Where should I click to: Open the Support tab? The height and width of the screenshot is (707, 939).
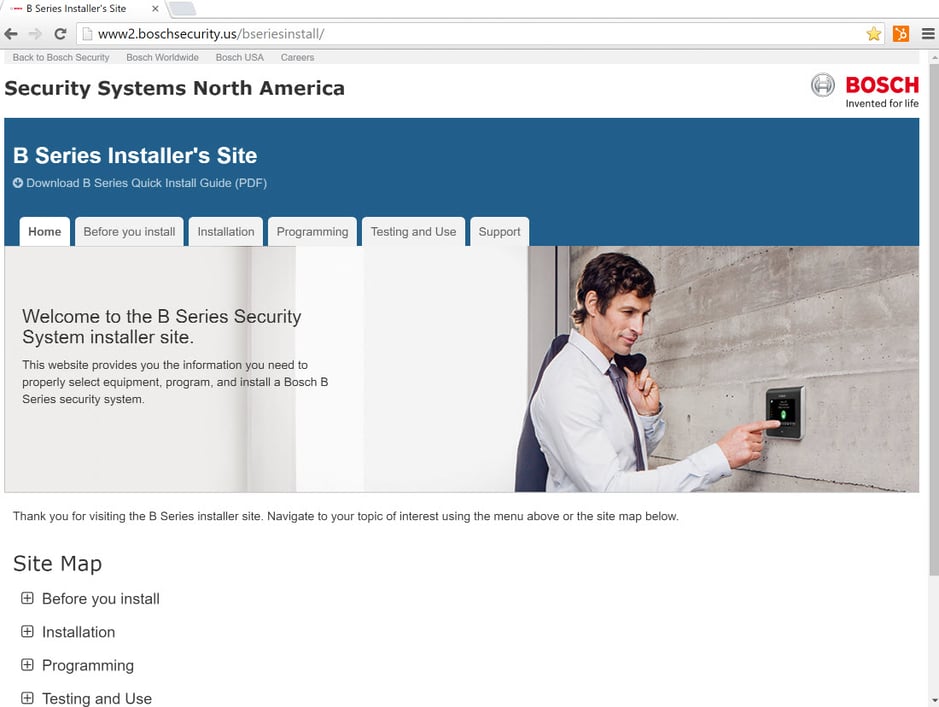pos(499,232)
